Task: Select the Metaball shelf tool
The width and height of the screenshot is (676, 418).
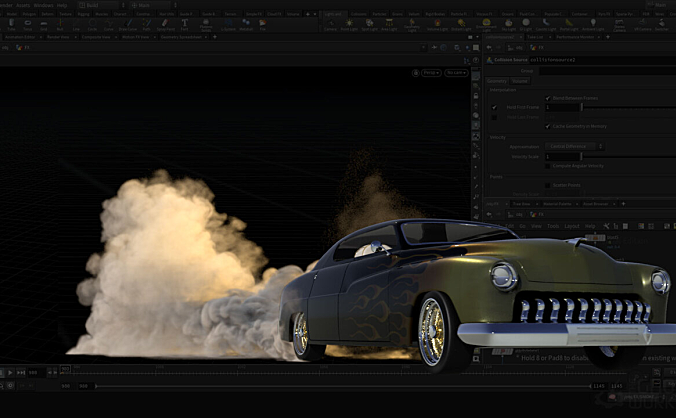Action: click(246, 25)
